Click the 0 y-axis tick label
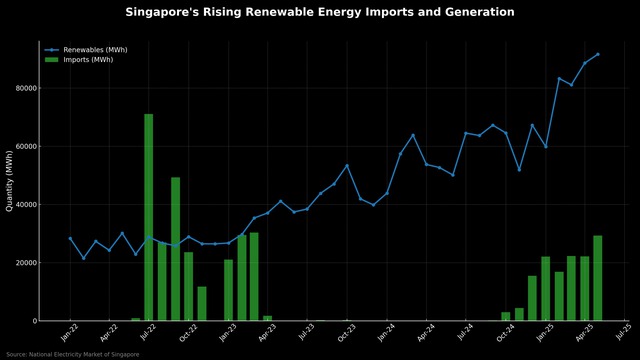Image resolution: width=640 pixels, height=360 pixels. (x=35, y=321)
